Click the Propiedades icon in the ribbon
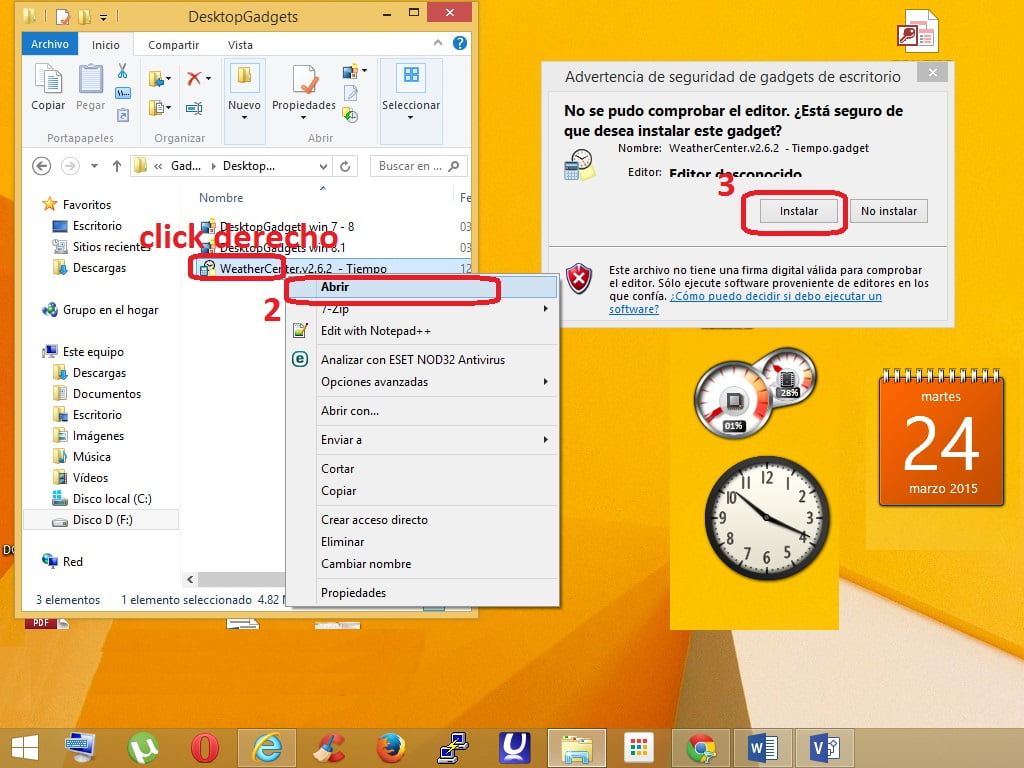1024x768 pixels. (304, 87)
